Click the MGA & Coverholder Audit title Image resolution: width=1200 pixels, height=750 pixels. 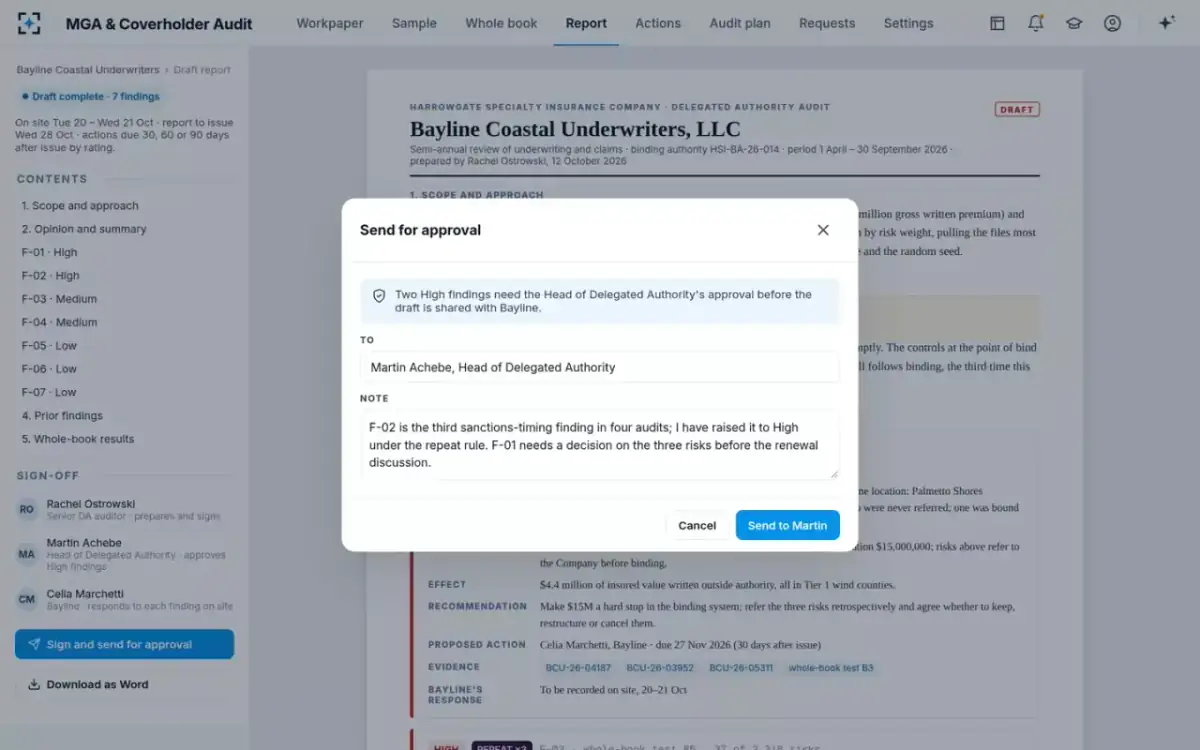(x=159, y=23)
